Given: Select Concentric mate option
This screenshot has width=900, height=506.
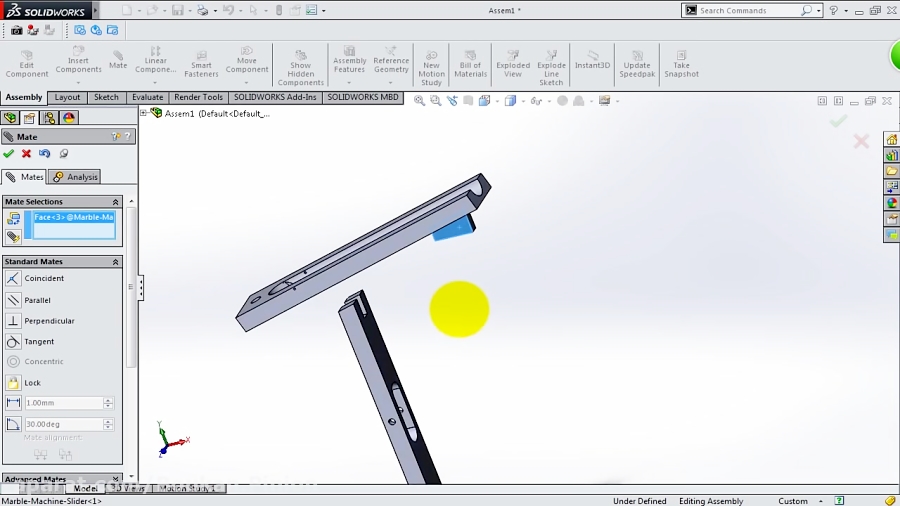Looking at the screenshot, I should point(35,361).
